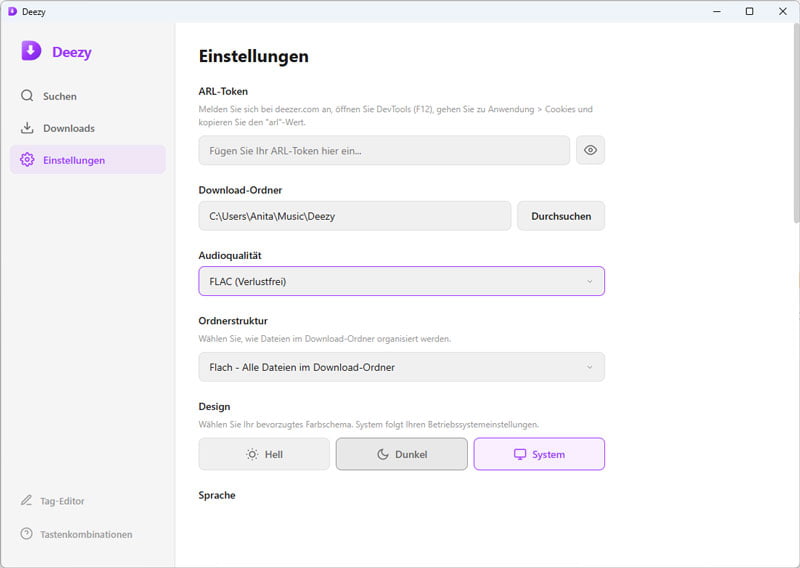This screenshot has width=800, height=568.
Task: Choose the Hell light theme
Action: coord(264,454)
